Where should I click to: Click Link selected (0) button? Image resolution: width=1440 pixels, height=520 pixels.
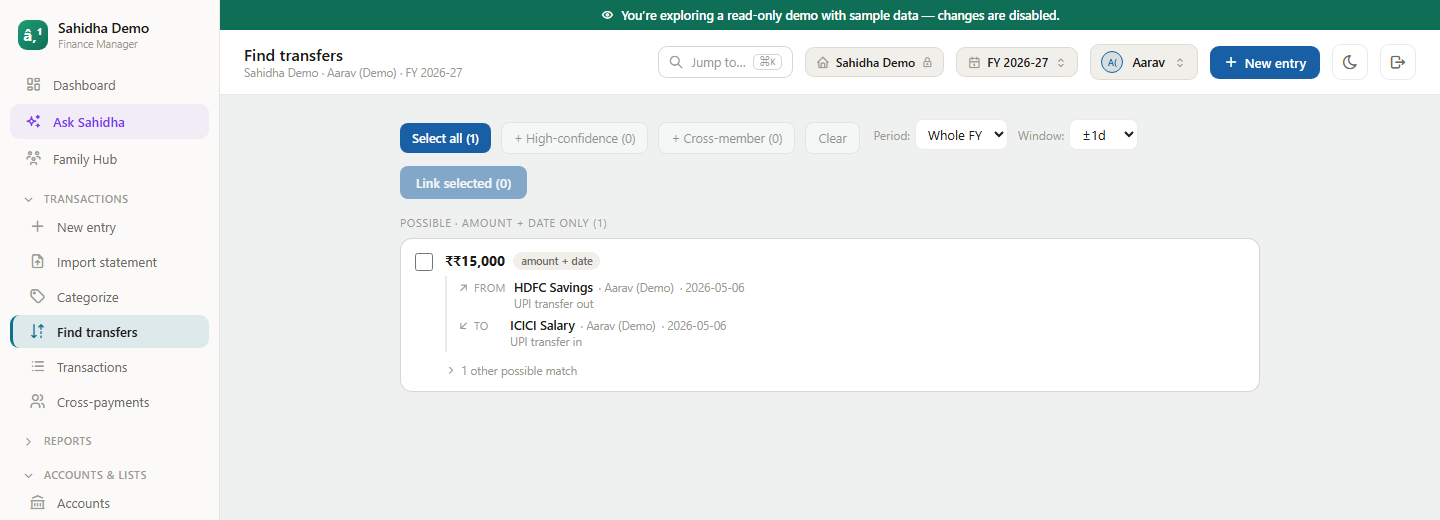pyautogui.click(x=463, y=183)
